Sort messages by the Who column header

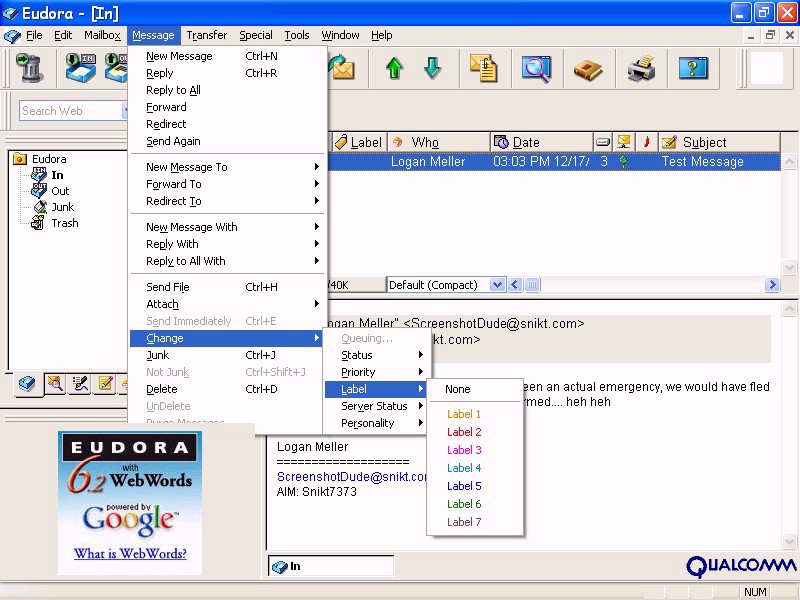click(x=439, y=142)
